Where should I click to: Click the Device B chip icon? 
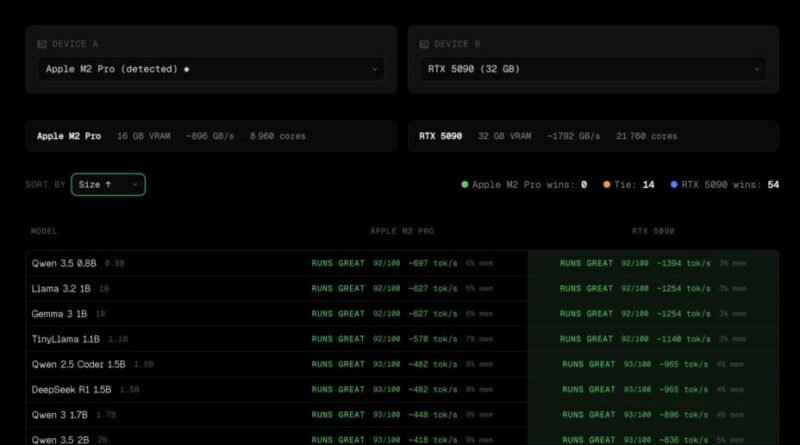click(425, 44)
